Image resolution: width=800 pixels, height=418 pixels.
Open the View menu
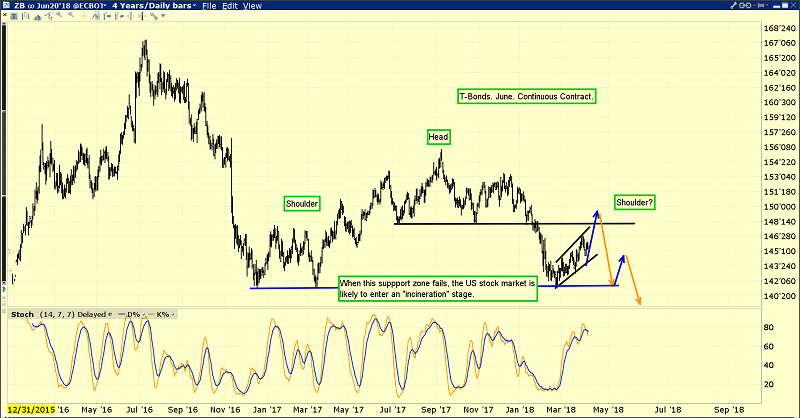[253, 6]
